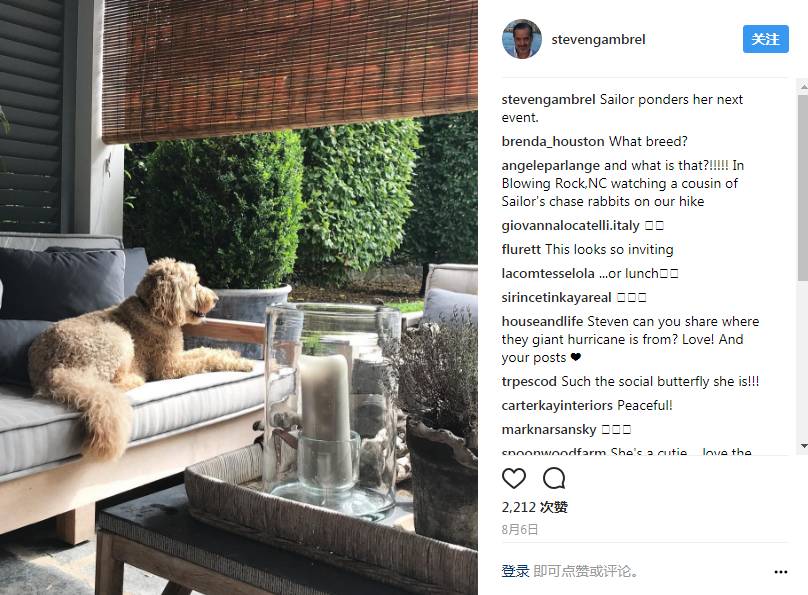The image size is (808, 595).
Task: Click the comments scrollbar up arrow
Action: pyautogui.click(x=803, y=87)
